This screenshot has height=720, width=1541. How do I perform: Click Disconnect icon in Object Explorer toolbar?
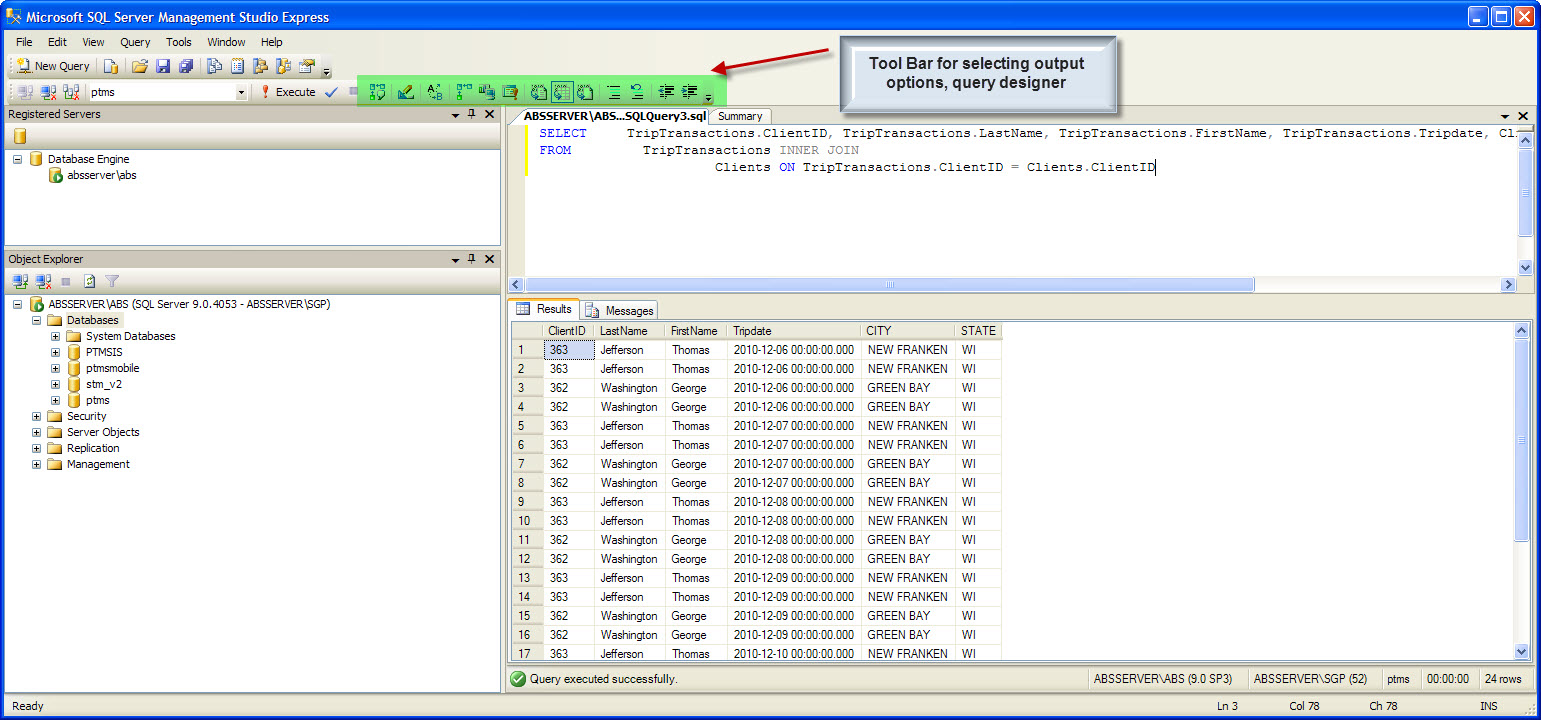tap(43, 282)
